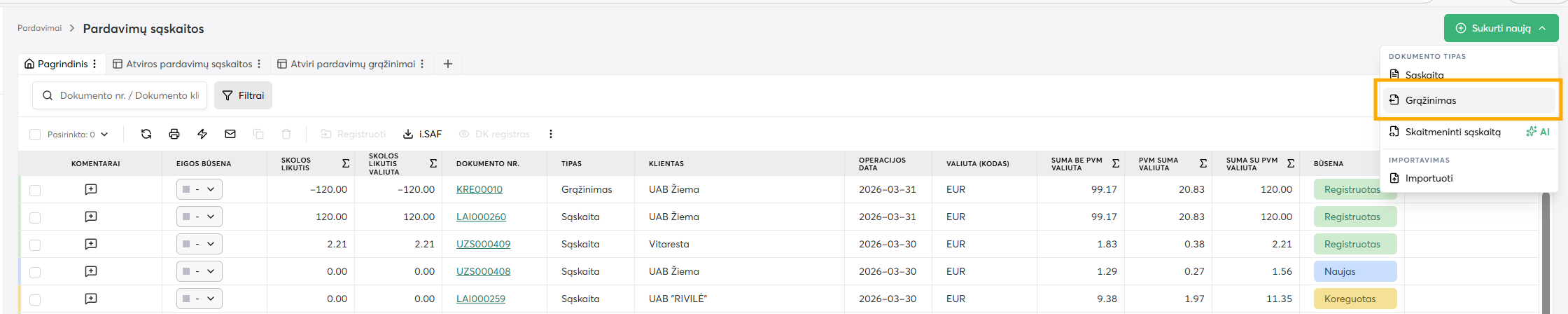Viewport: 1568px width, 314px height.
Task: Click the envelope email icon
Action: 230,134
